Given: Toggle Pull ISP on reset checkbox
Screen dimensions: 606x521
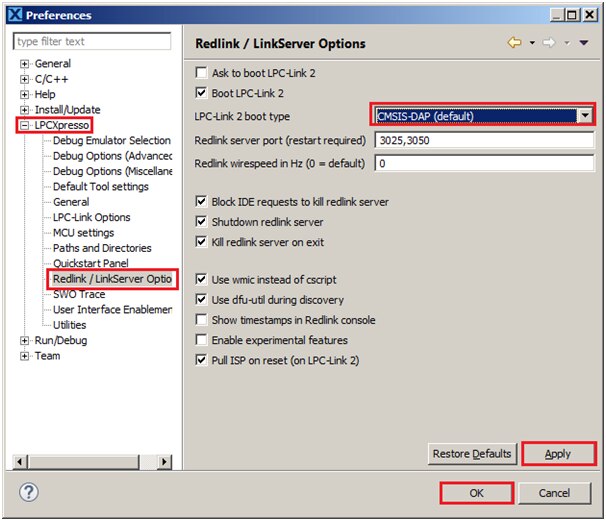Looking at the screenshot, I should point(201,360).
